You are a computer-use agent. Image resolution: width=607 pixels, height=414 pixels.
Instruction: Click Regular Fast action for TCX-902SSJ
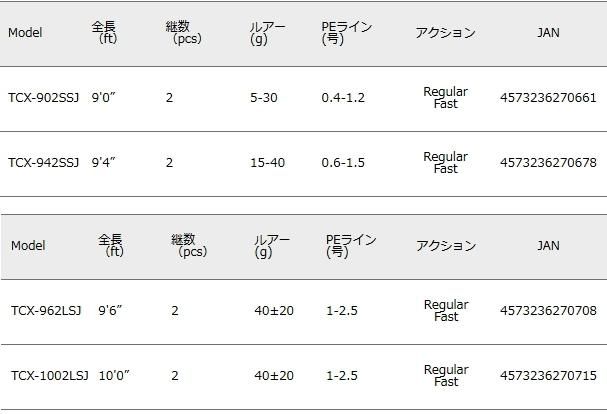(445, 98)
